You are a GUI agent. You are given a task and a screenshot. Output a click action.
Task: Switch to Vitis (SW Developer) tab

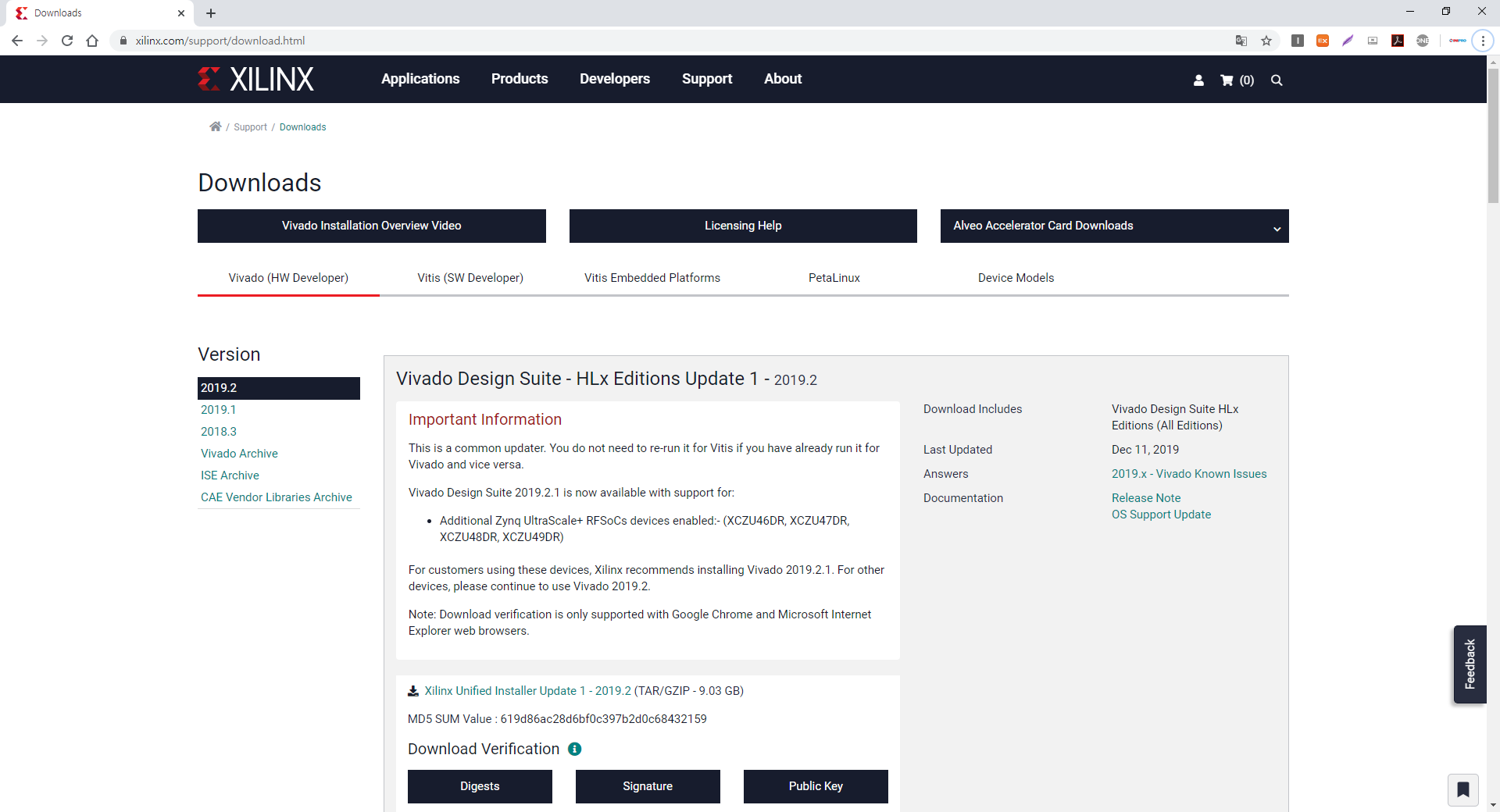[470, 278]
